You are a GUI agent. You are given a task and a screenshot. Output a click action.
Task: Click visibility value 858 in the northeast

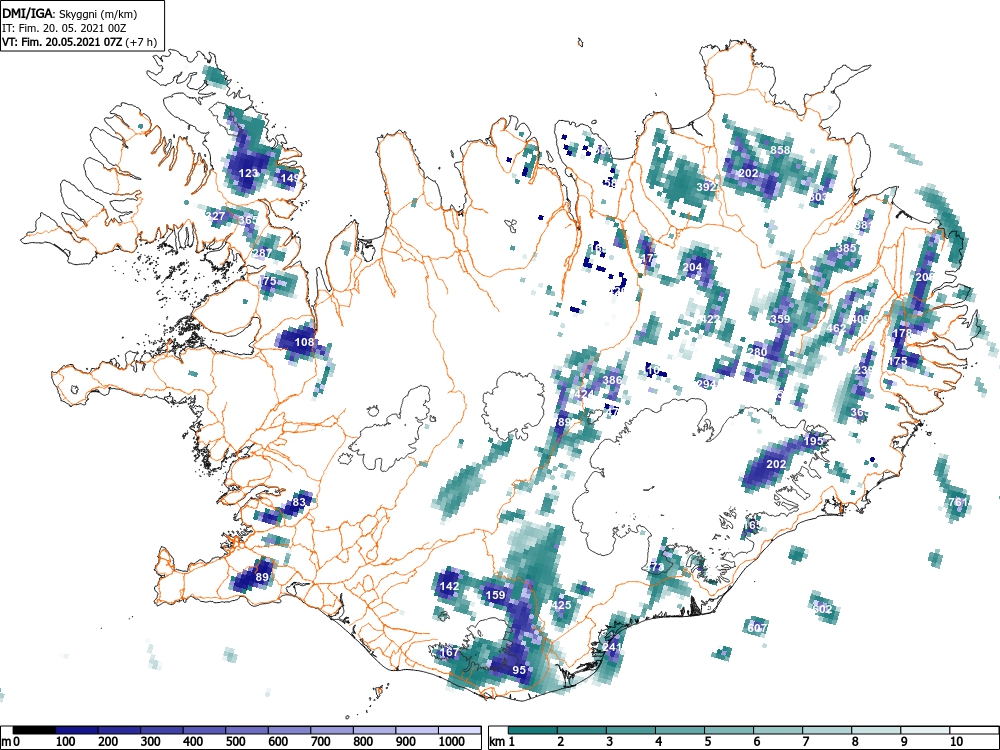[x=781, y=150]
